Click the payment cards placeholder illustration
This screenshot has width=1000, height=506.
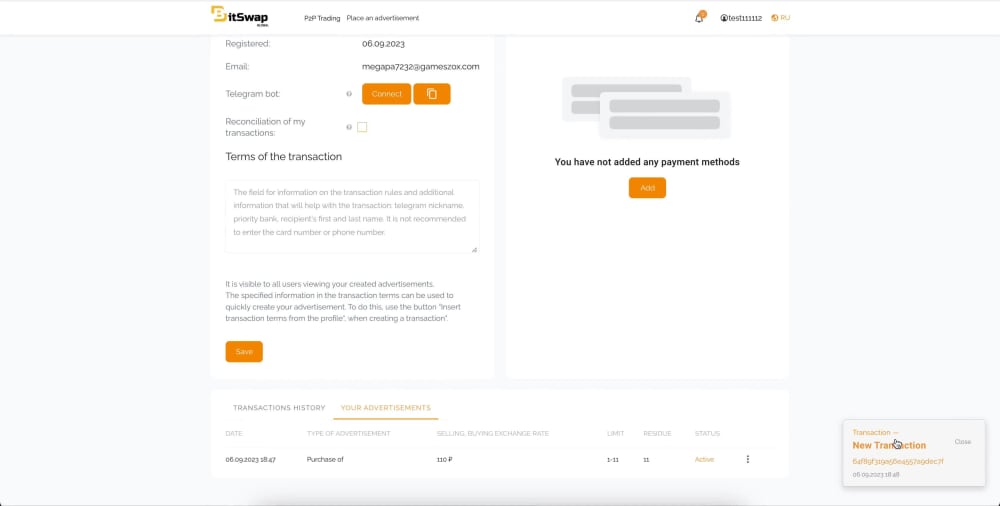pyautogui.click(x=647, y=107)
